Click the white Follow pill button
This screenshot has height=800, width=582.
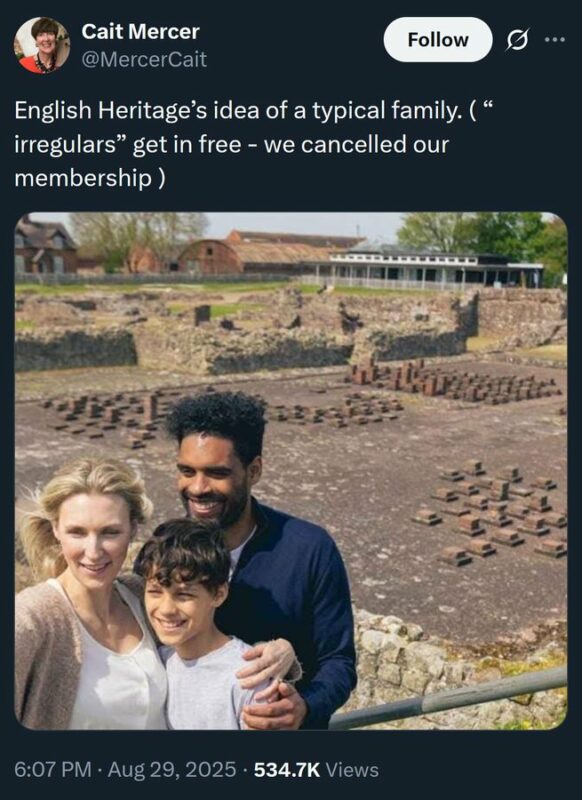point(438,40)
